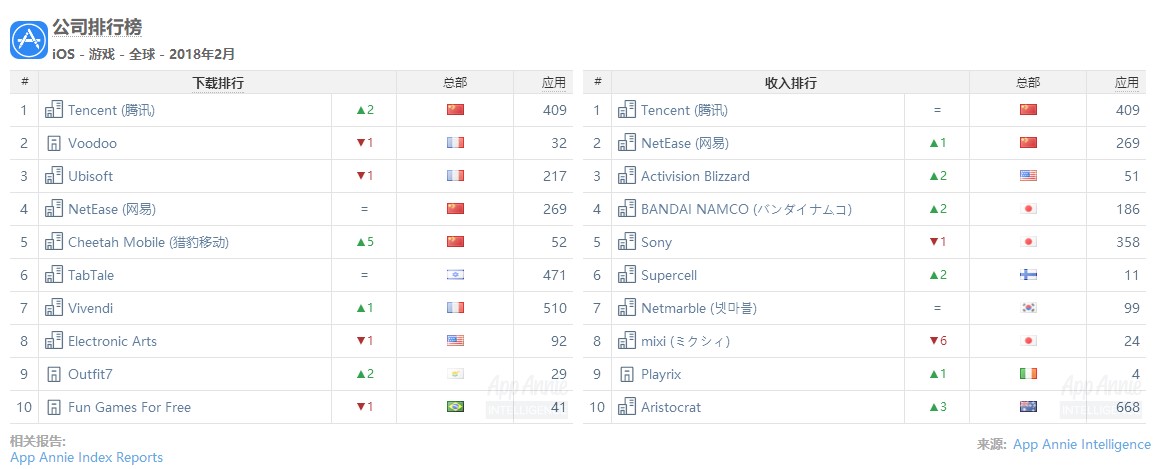The image size is (1169, 469).
Task: Open Cheetah Mobile (猎豹移动) company entry
Action: point(148,242)
